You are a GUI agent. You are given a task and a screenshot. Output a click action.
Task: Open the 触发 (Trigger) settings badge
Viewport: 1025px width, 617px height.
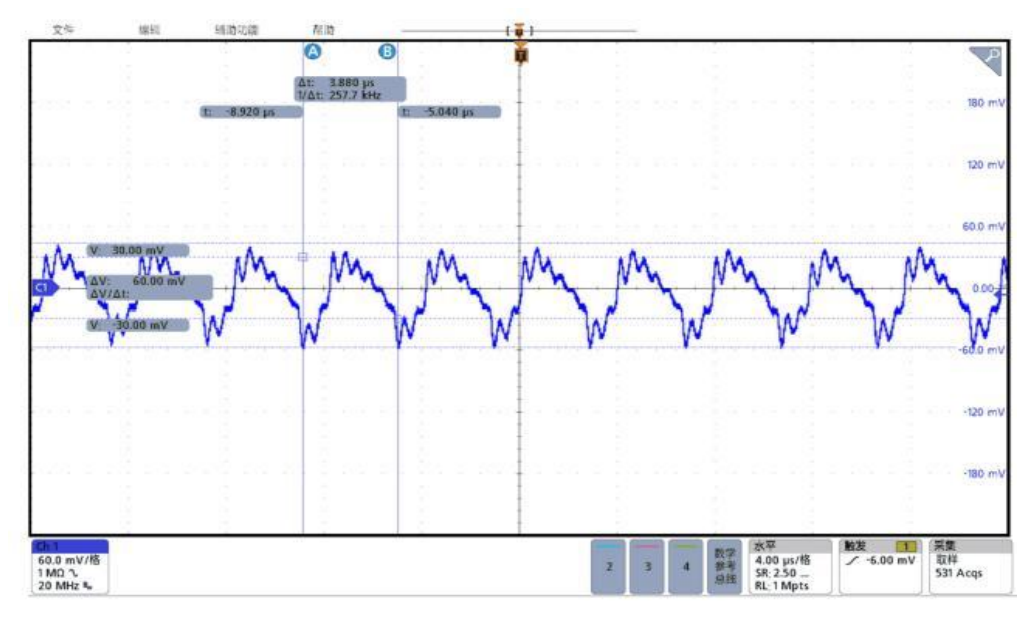pyautogui.click(x=881, y=566)
